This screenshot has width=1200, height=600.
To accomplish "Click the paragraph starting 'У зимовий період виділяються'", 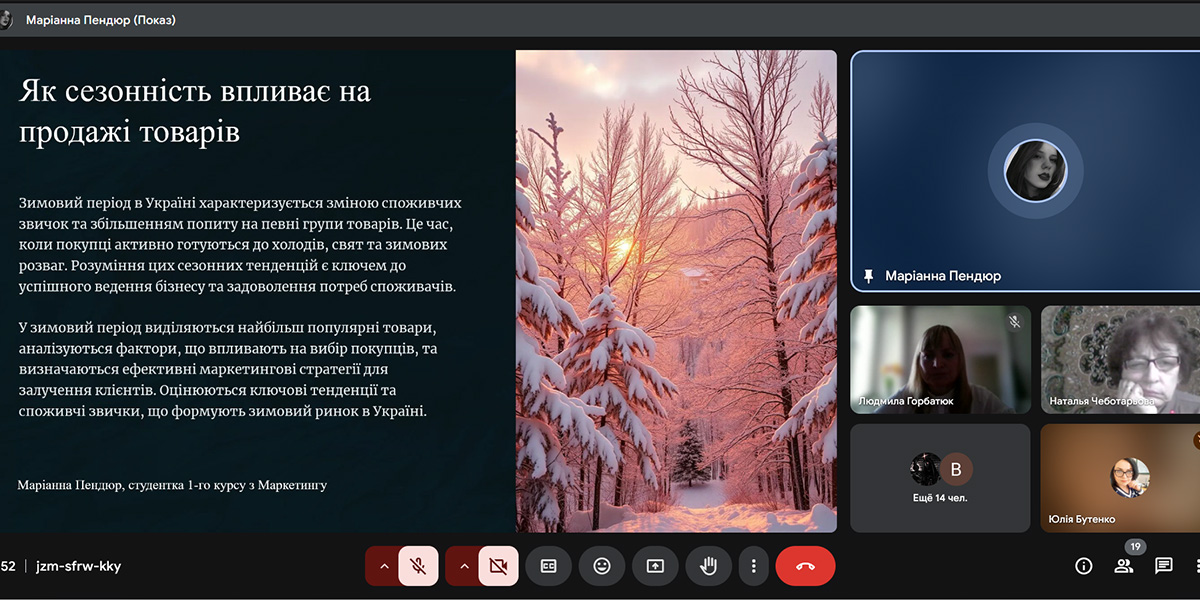I will [x=227, y=369].
